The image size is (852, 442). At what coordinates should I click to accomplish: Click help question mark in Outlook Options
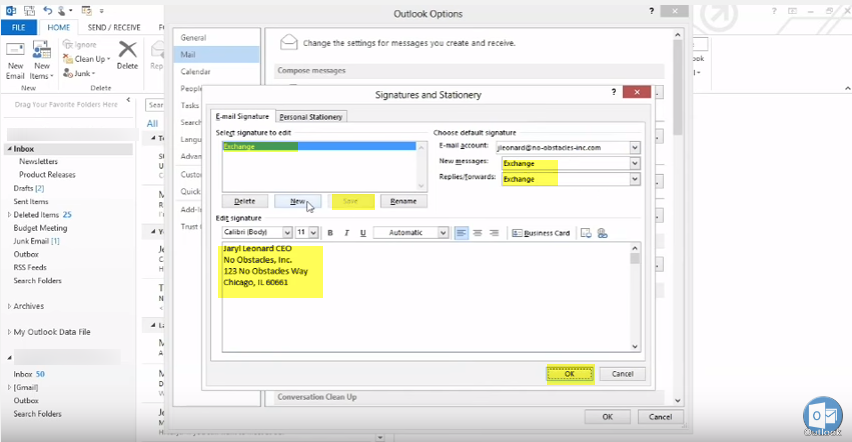click(x=651, y=10)
